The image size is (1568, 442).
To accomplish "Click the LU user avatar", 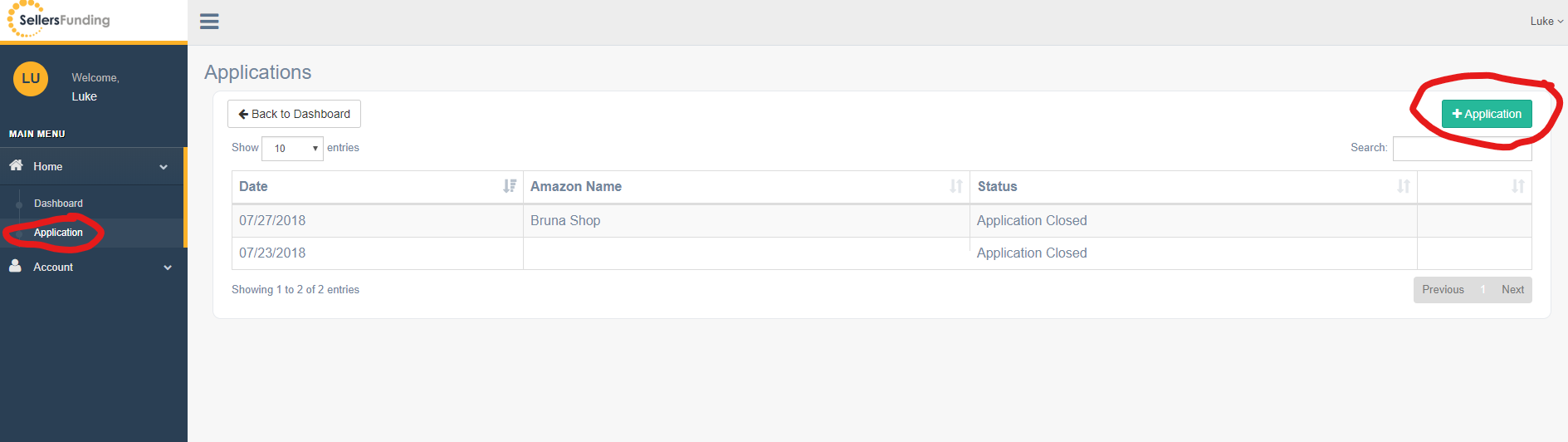I will point(31,79).
